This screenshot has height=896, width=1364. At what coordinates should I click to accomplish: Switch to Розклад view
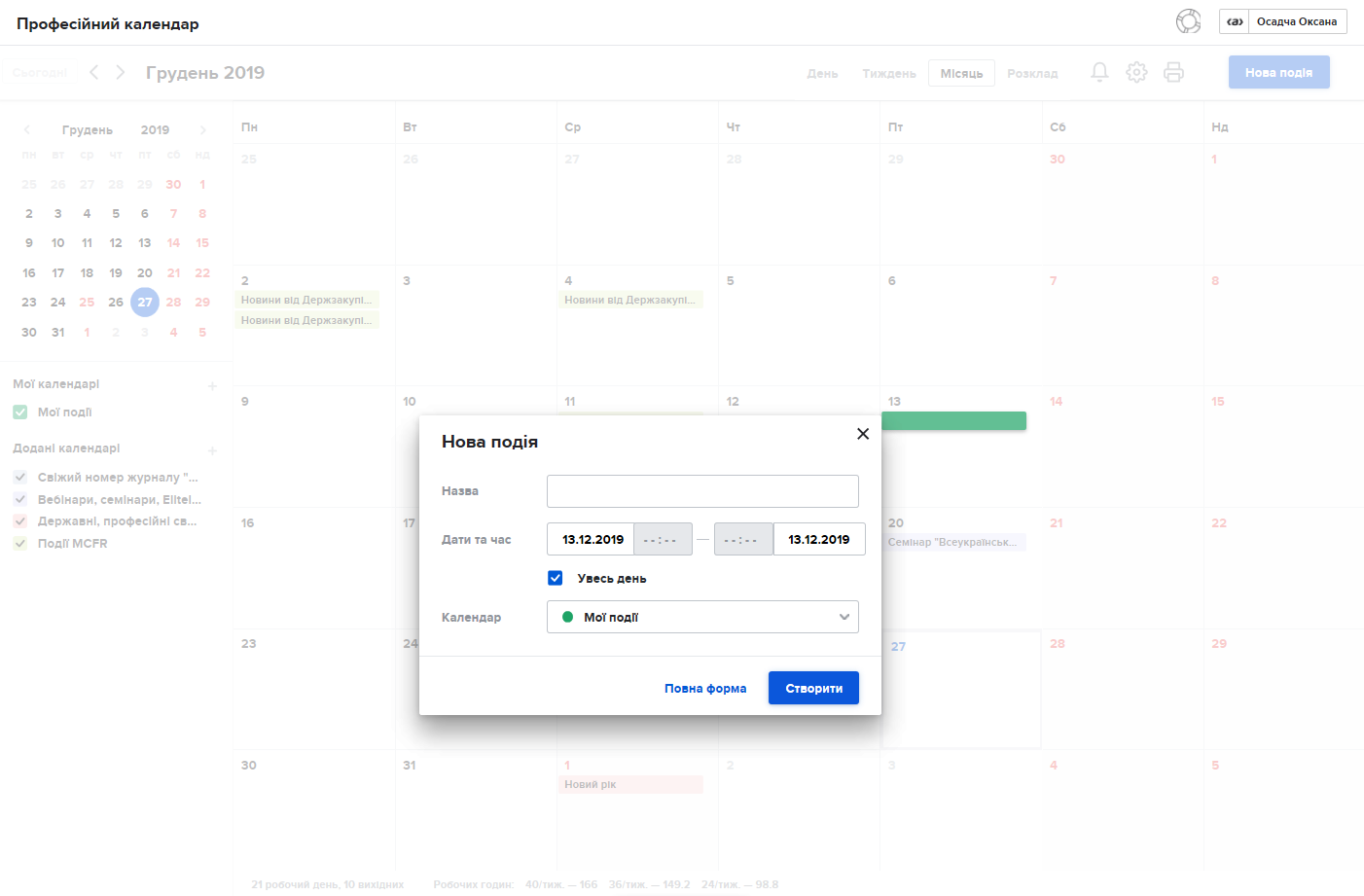[x=1032, y=74]
